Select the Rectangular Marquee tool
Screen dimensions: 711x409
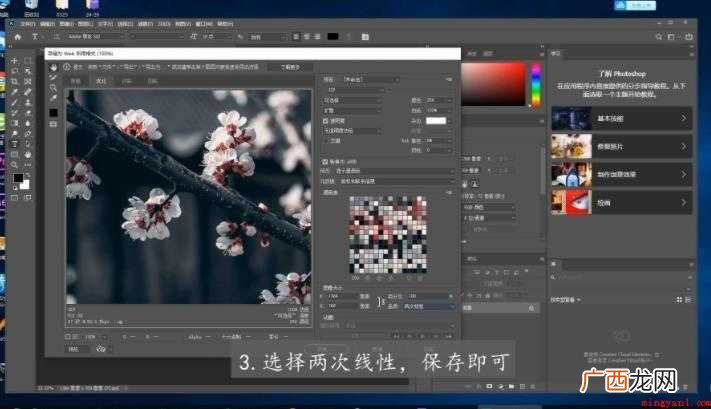pyautogui.click(x=28, y=60)
